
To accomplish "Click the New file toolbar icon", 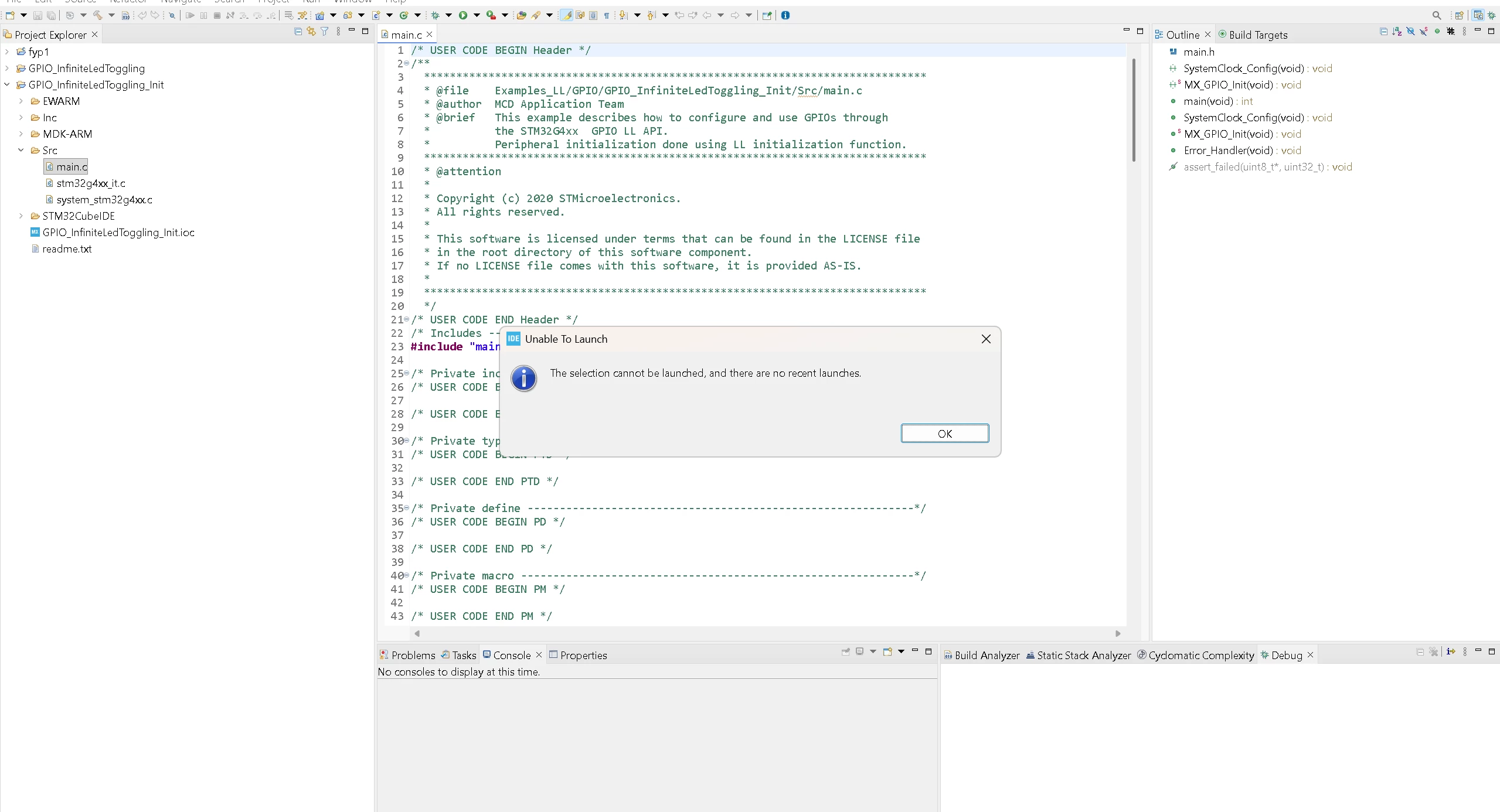I will [10, 15].
